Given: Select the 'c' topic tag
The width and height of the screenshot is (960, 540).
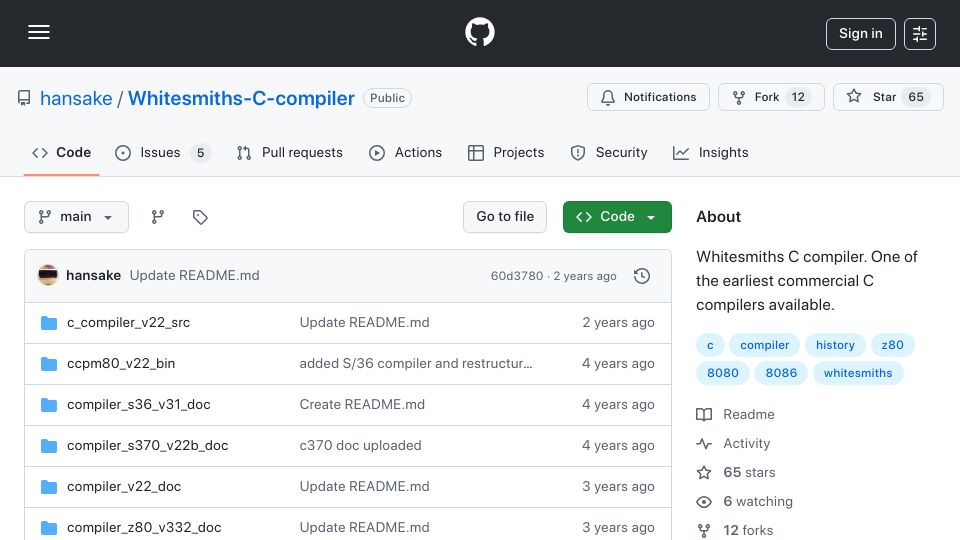Looking at the screenshot, I should [710, 345].
